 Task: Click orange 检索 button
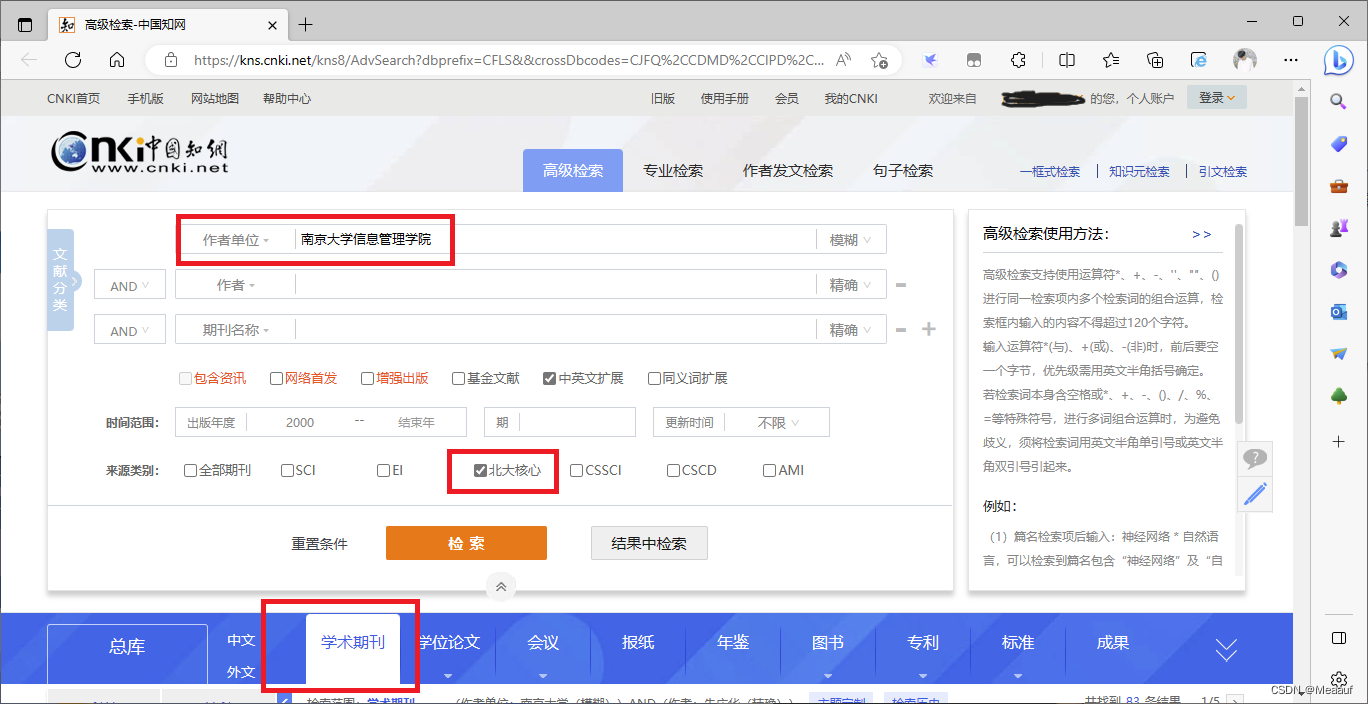[x=466, y=543]
